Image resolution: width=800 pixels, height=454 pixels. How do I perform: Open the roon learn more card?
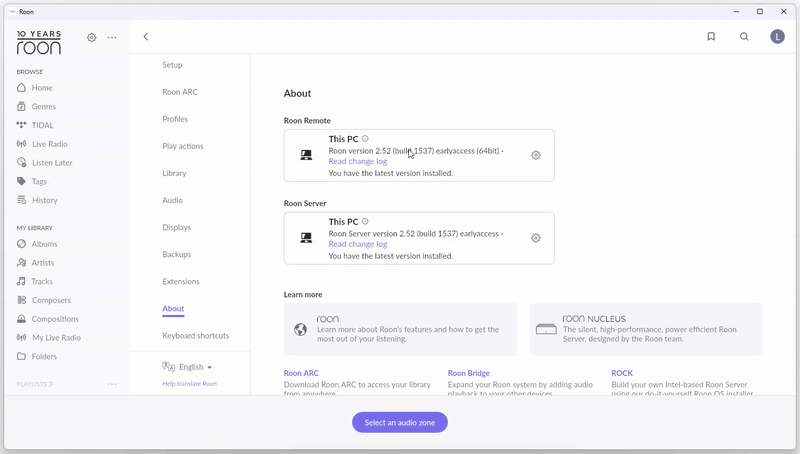coord(401,329)
